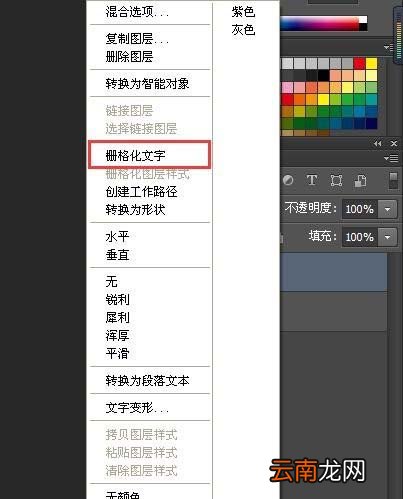Set text orientation to 水平

(x=117, y=237)
